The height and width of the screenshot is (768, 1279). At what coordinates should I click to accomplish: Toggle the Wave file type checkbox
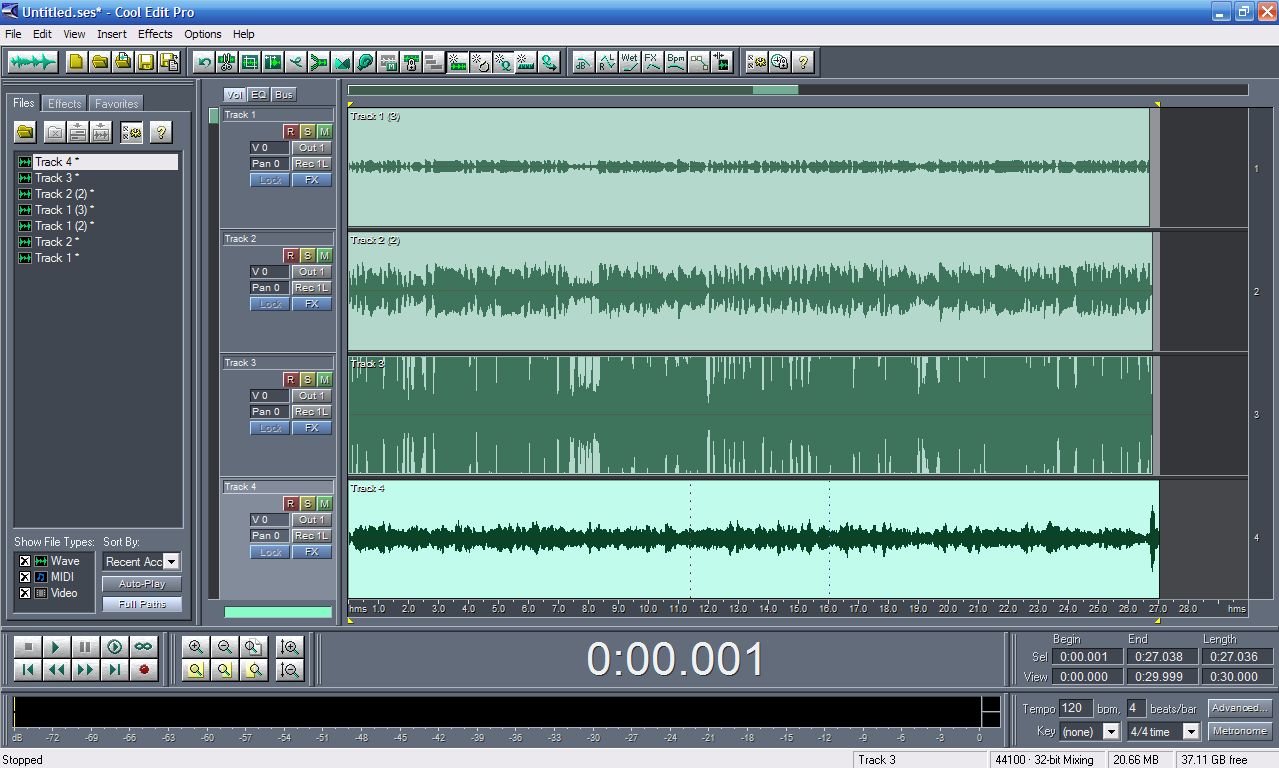25,561
